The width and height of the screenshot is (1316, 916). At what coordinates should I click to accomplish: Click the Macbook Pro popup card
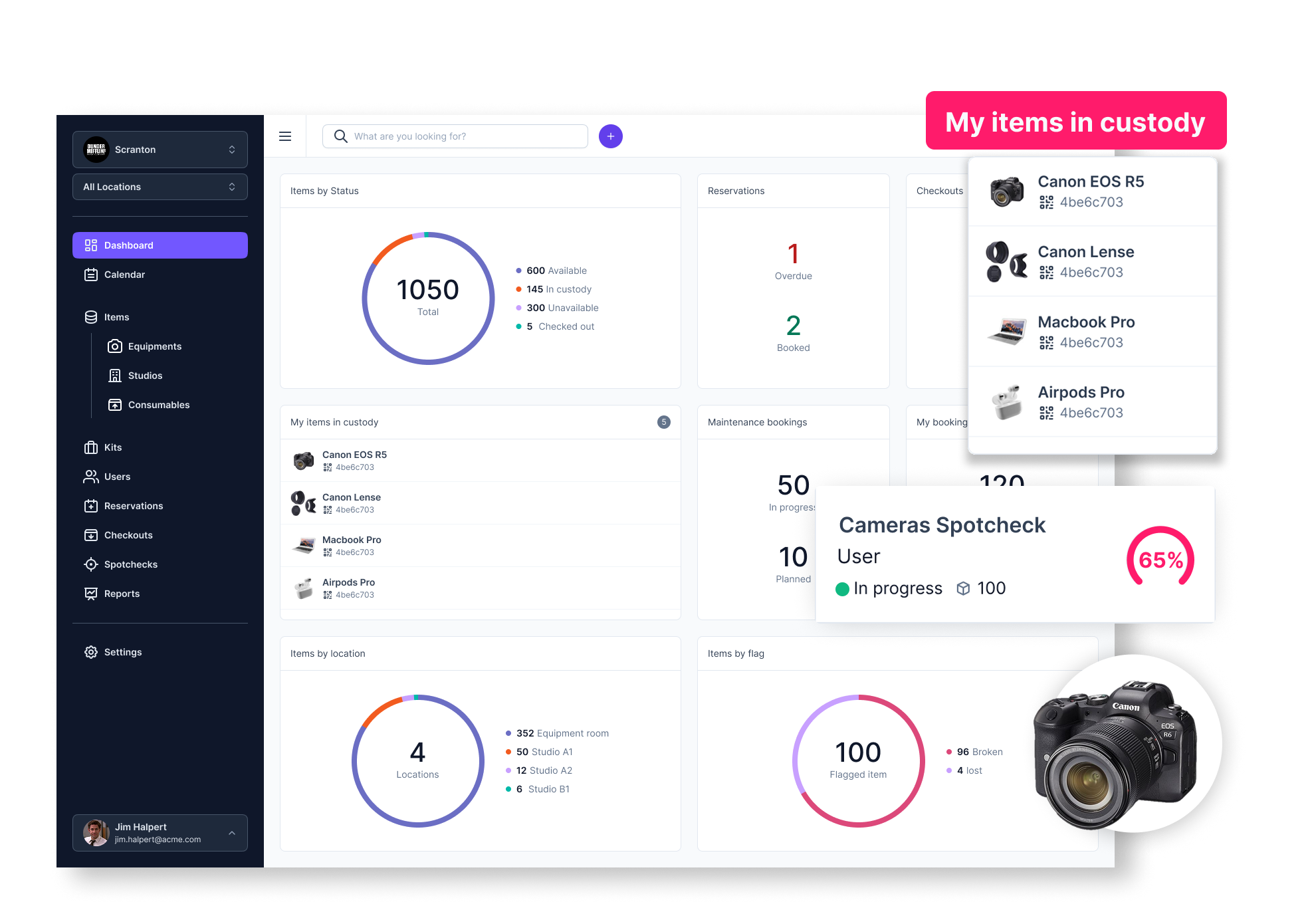coord(1093,332)
